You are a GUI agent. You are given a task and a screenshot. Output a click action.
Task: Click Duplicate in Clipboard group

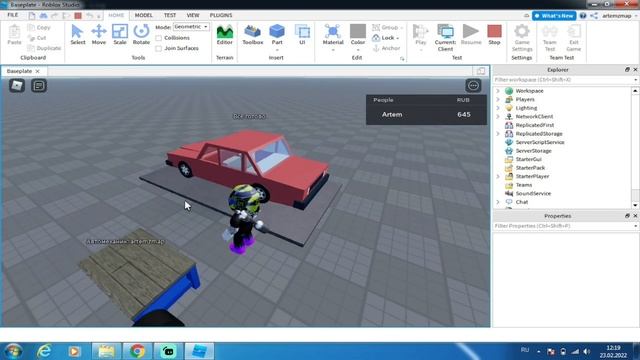point(44,48)
